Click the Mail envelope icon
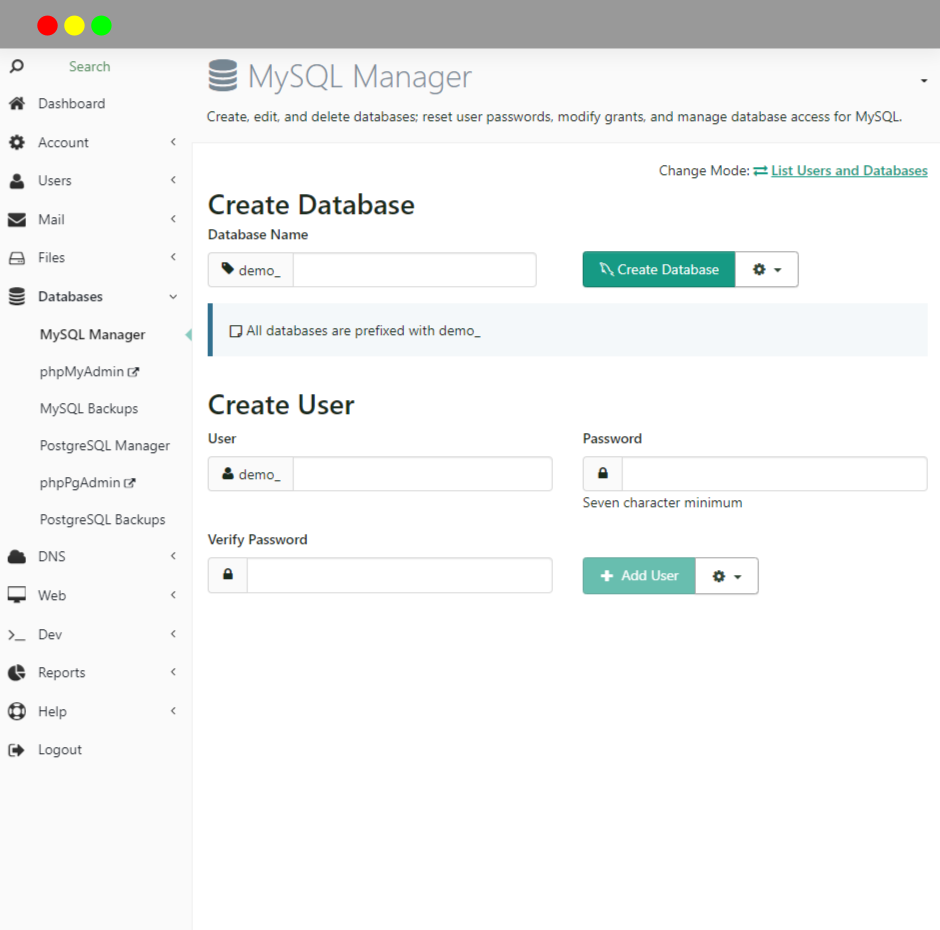The image size is (940, 930). pyautogui.click(x=17, y=219)
